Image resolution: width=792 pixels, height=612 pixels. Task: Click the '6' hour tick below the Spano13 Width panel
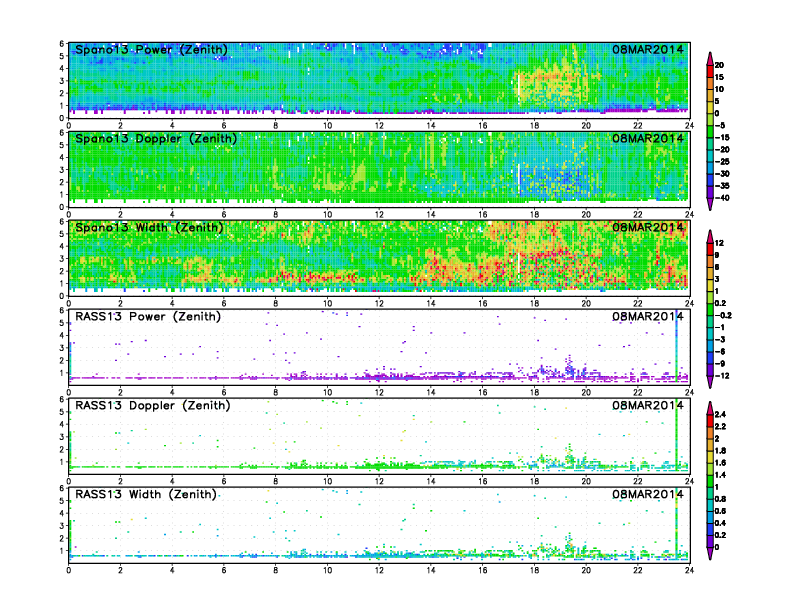coord(224,303)
